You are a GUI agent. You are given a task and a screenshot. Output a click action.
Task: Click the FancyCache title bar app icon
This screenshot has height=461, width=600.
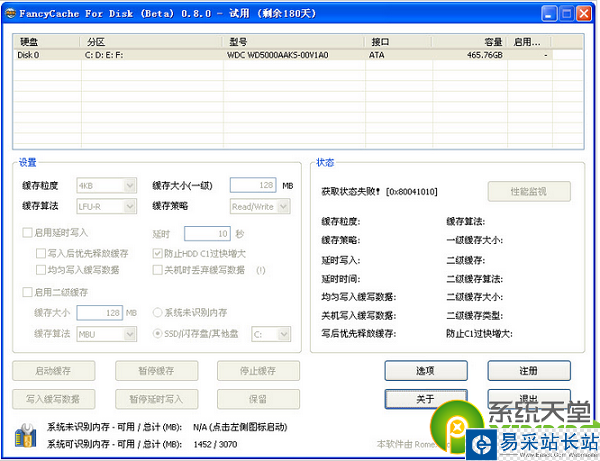pyautogui.click(x=10, y=14)
